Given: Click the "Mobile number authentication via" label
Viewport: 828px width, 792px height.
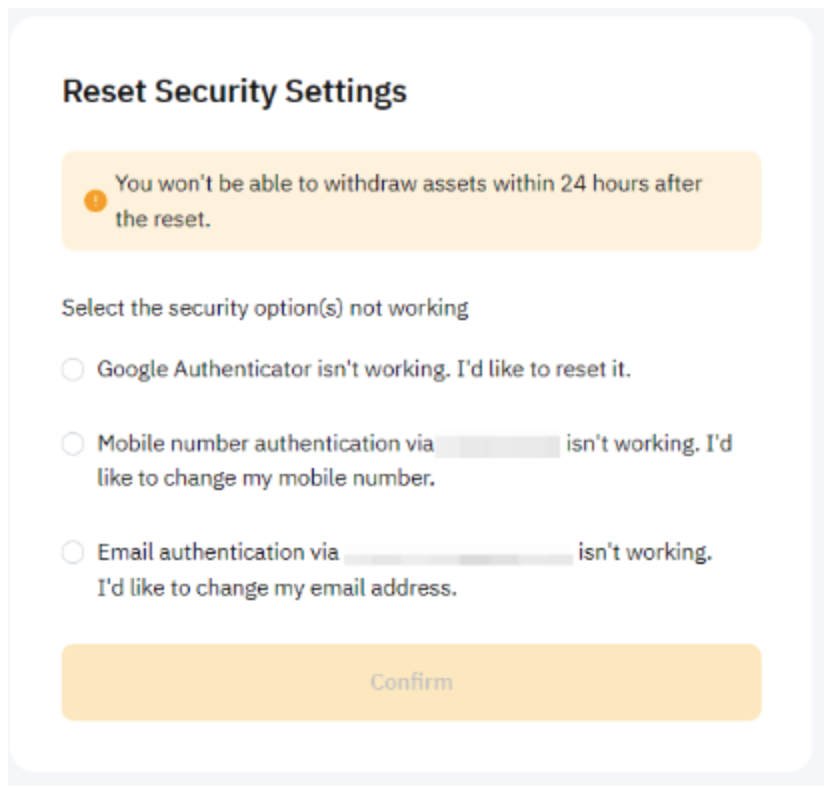Looking at the screenshot, I should click(265, 443).
